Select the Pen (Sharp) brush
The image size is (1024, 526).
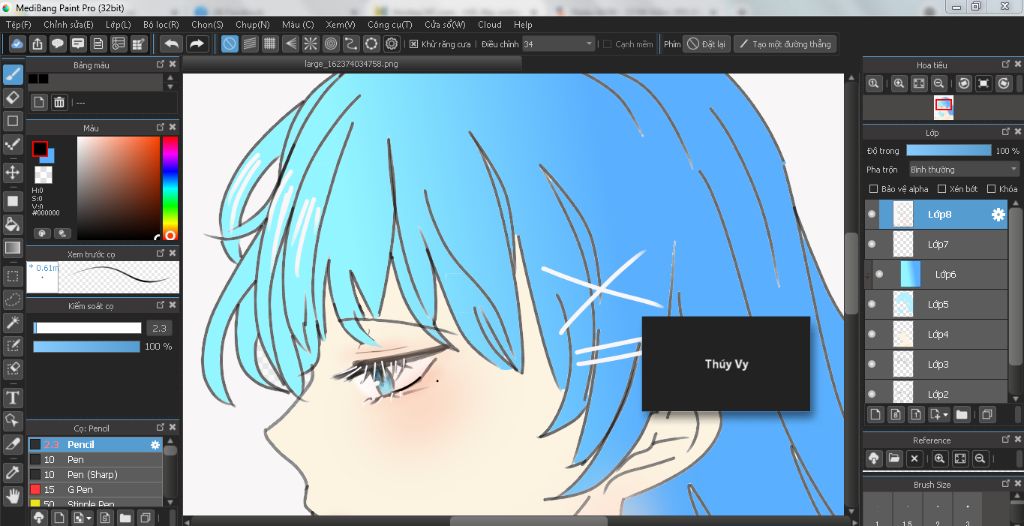pos(95,474)
